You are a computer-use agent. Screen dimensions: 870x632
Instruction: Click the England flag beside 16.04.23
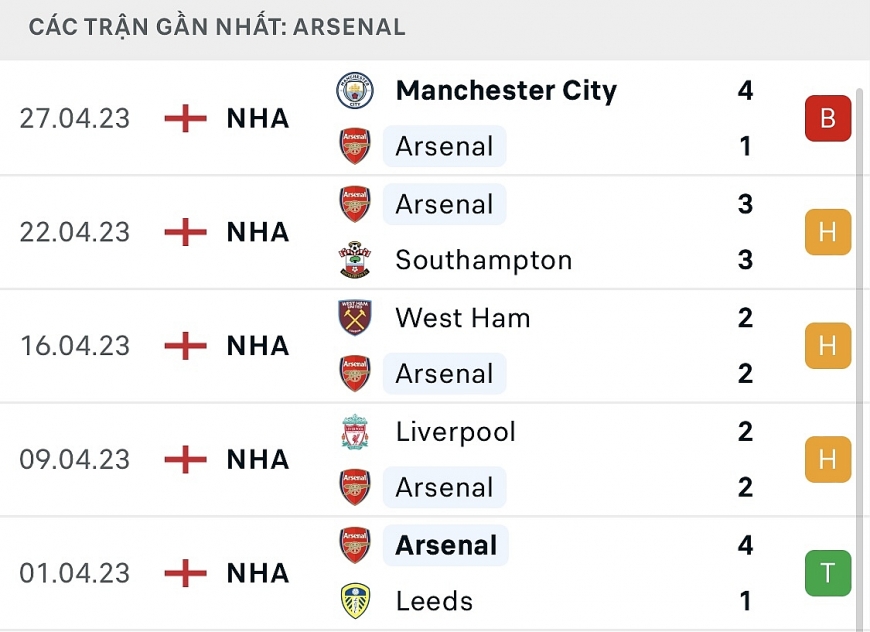pyautogui.click(x=184, y=346)
